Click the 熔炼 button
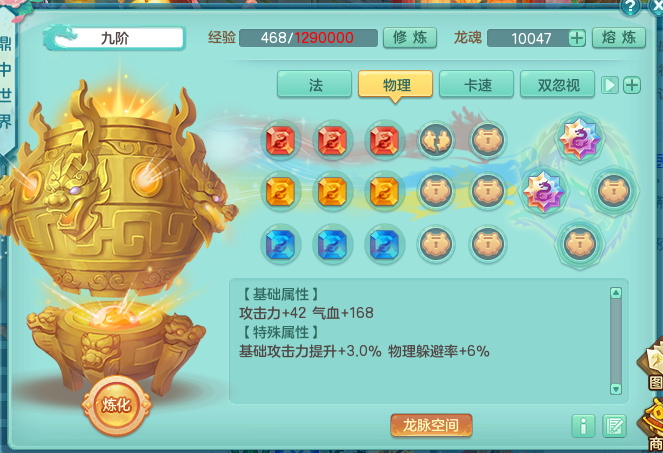Viewport: 663px width, 453px height. 619,38
